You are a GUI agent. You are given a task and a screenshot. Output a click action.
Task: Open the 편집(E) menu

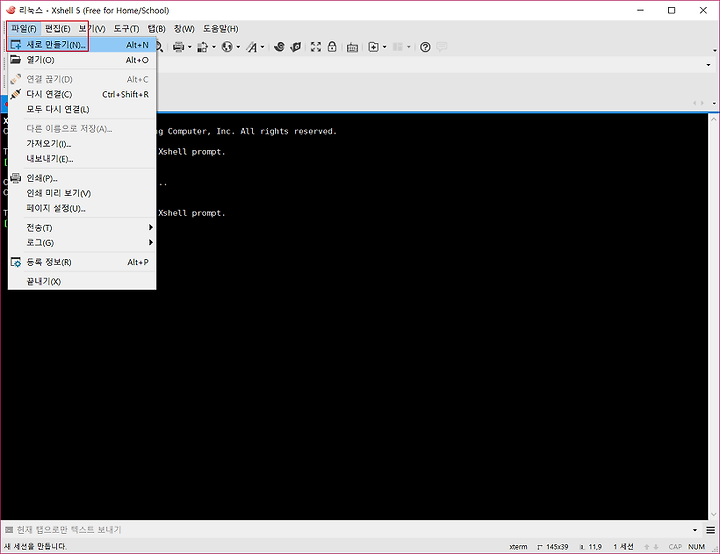[57, 29]
